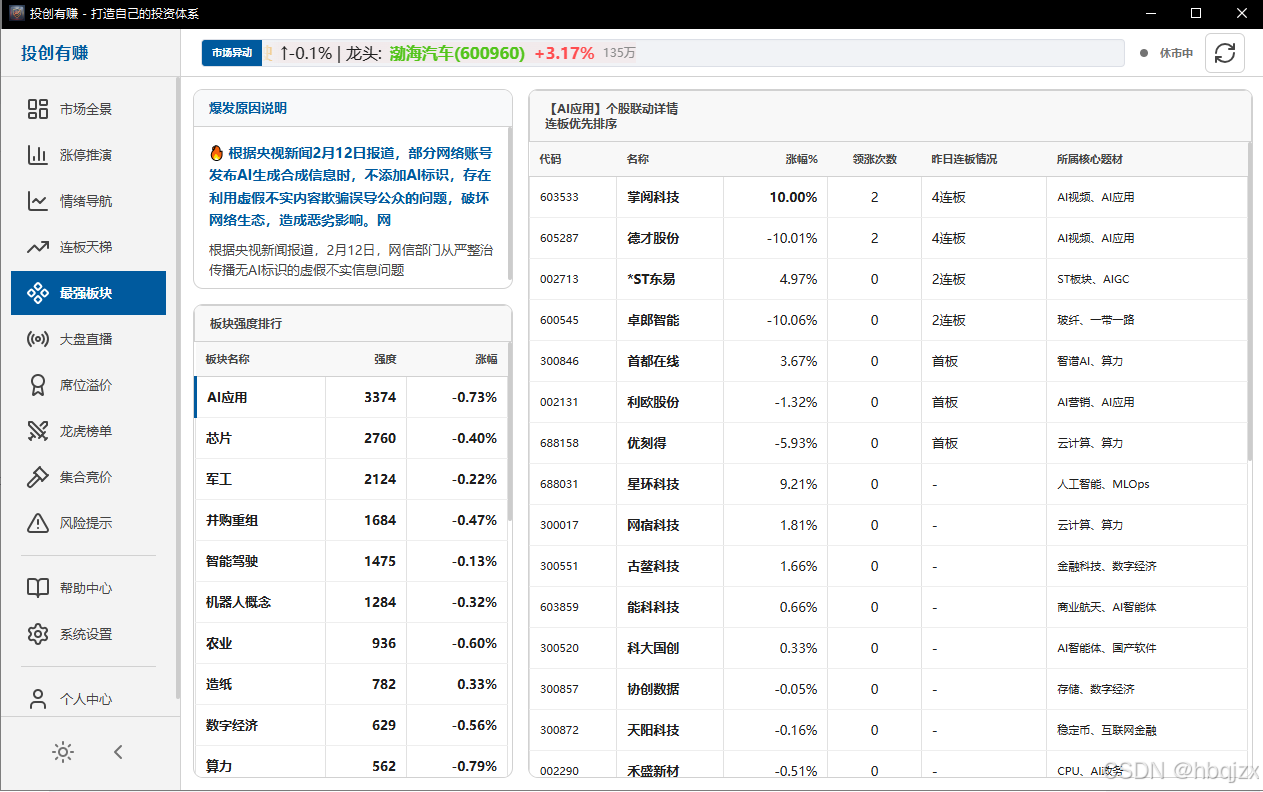The image size is (1263, 792).
Task: Click the 个人中心 user icon
Action: (38, 699)
